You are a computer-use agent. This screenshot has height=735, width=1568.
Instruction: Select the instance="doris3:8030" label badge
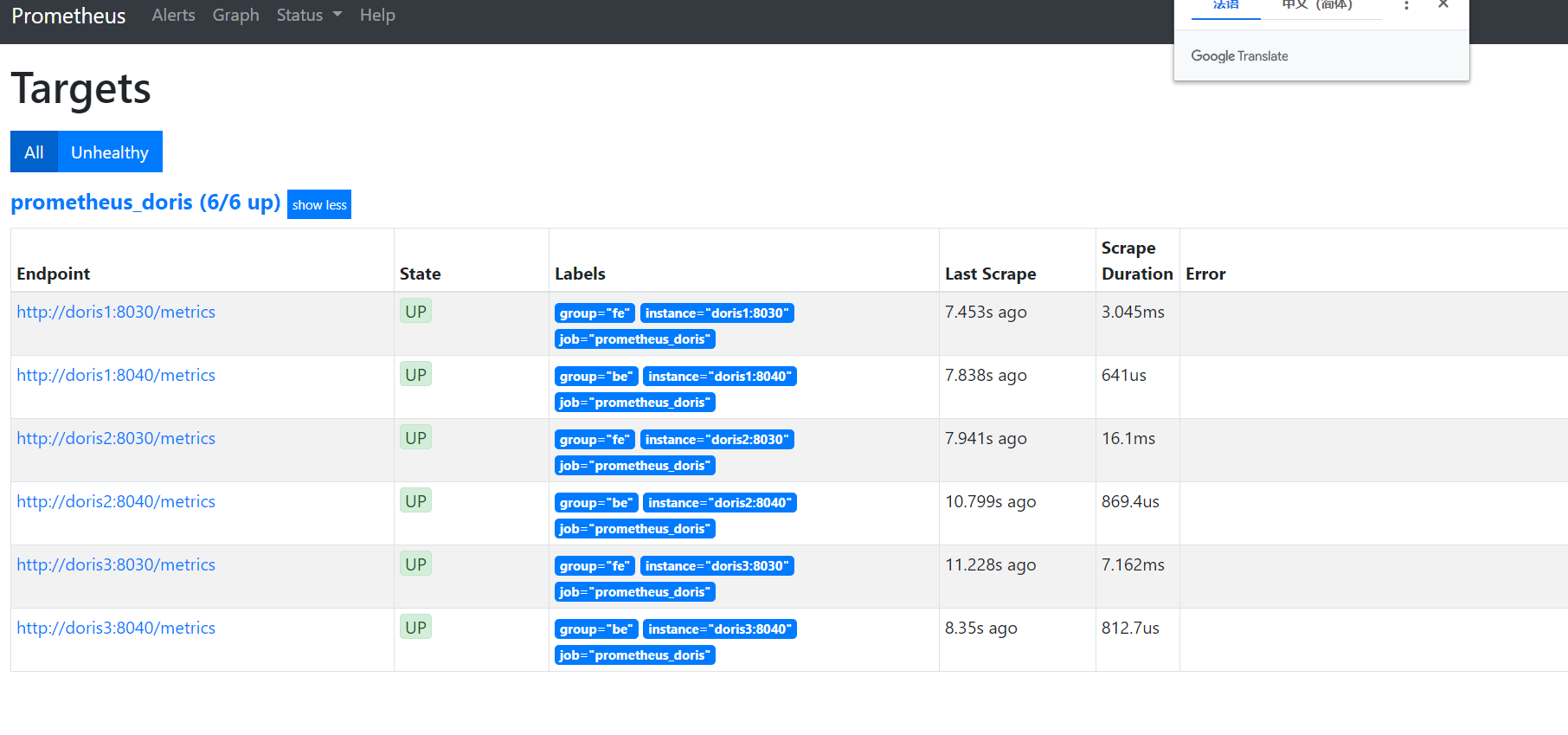[x=717, y=566]
